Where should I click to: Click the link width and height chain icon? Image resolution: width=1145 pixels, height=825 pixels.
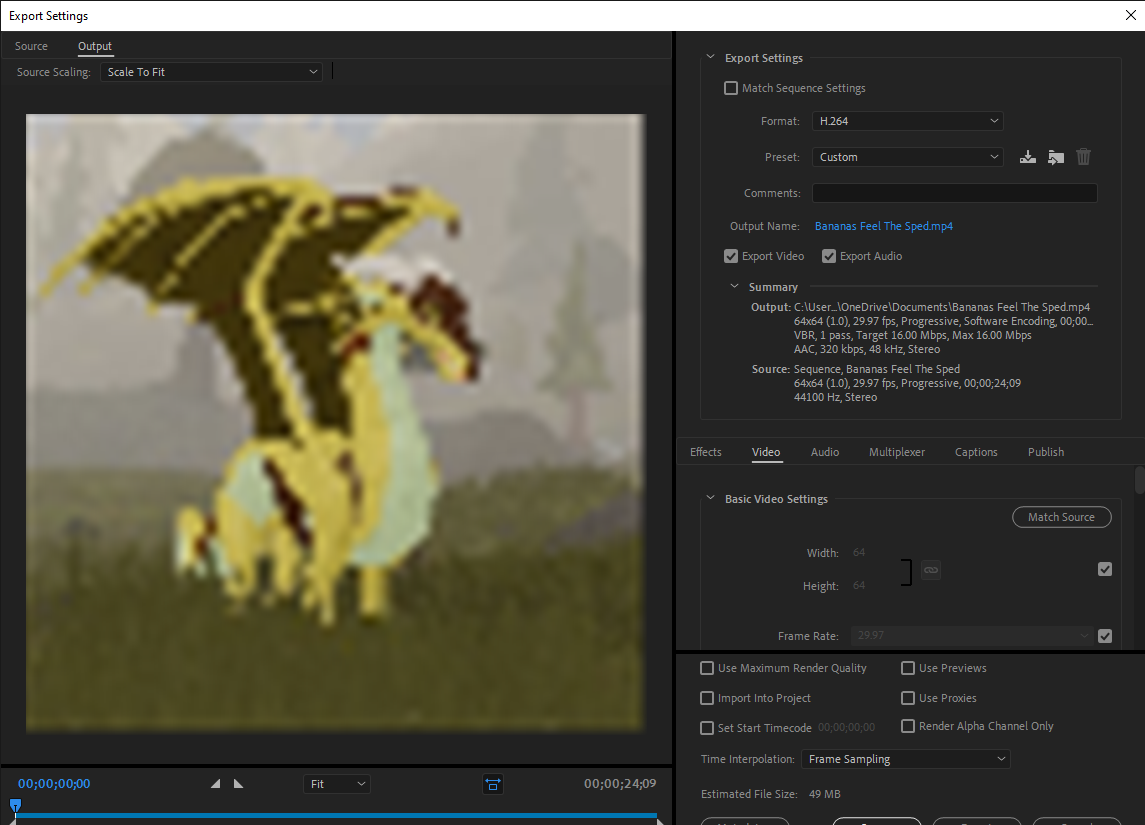coord(930,569)
